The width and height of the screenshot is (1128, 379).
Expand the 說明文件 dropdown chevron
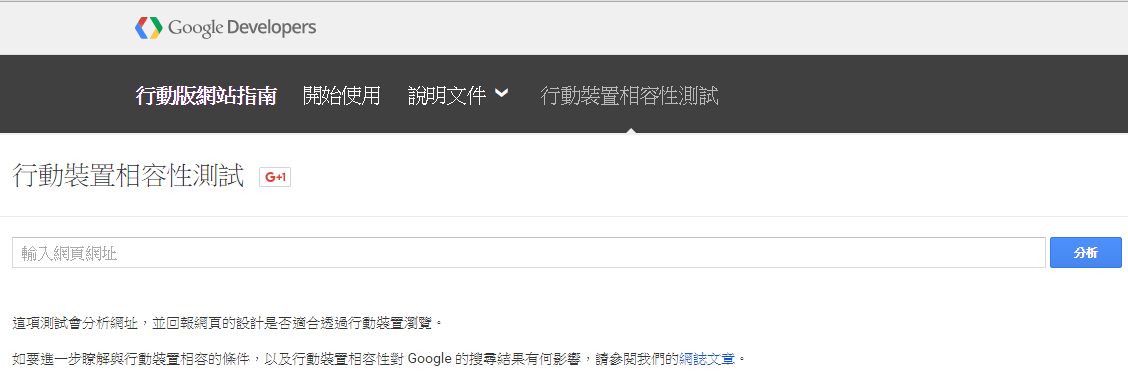(x=502, y=93)
